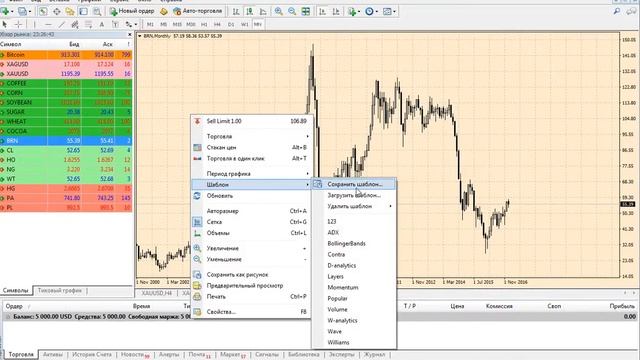Open the Profiles toolbar icon
Viewport: 640px width, 360px height.
[22, 11]
